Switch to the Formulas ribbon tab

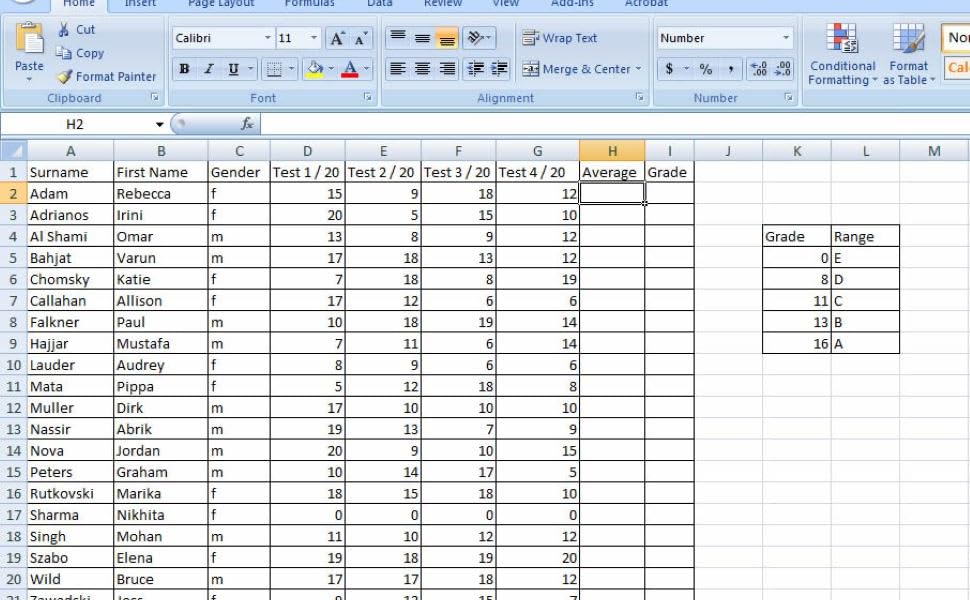pyautogui.click(x=309, y=5)
